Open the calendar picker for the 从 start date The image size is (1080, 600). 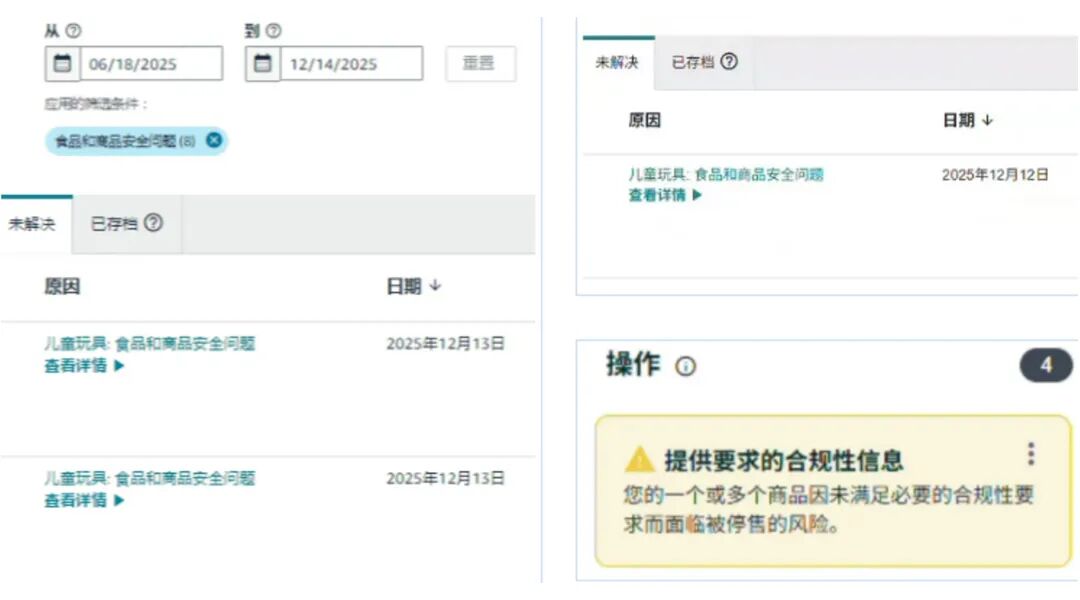(62, 63)
